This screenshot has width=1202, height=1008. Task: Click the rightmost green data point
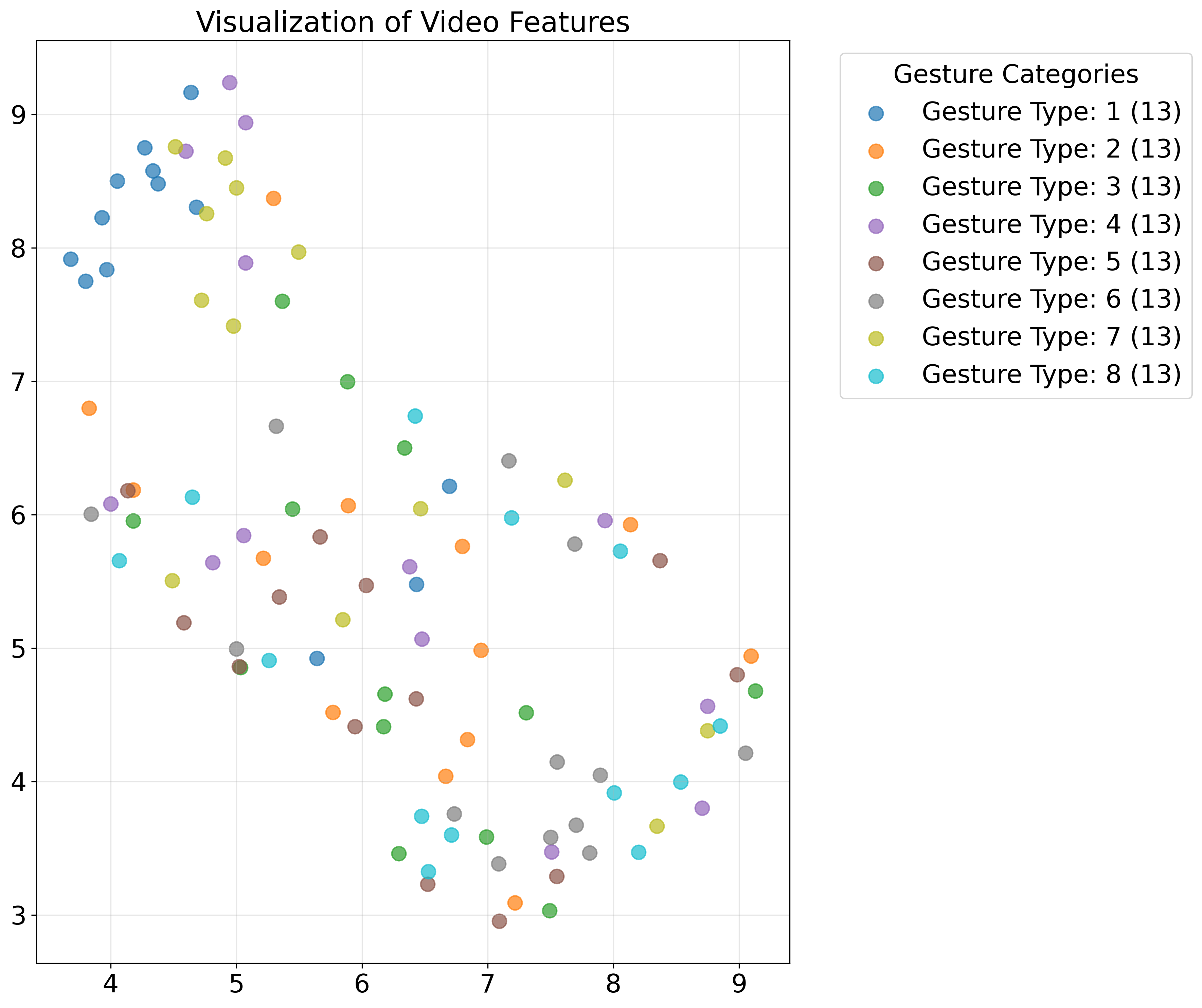point(755,691)
